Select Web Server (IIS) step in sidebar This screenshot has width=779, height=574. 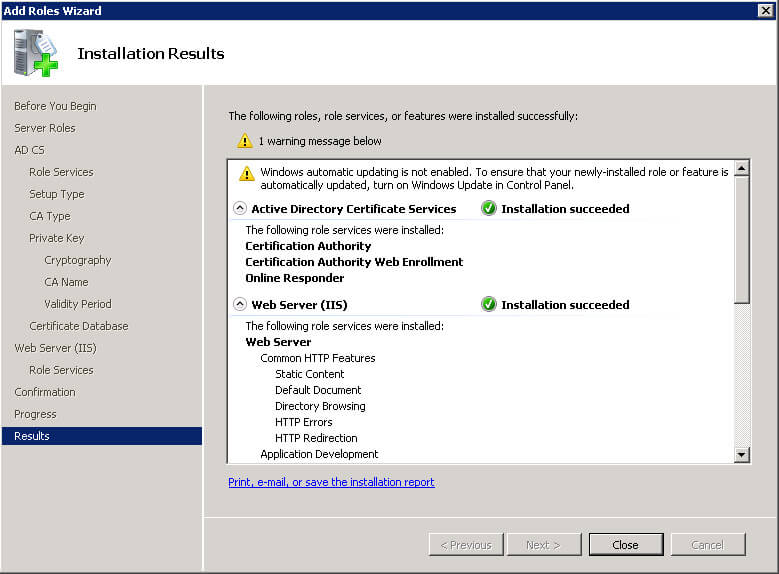[x=55, y=348]
